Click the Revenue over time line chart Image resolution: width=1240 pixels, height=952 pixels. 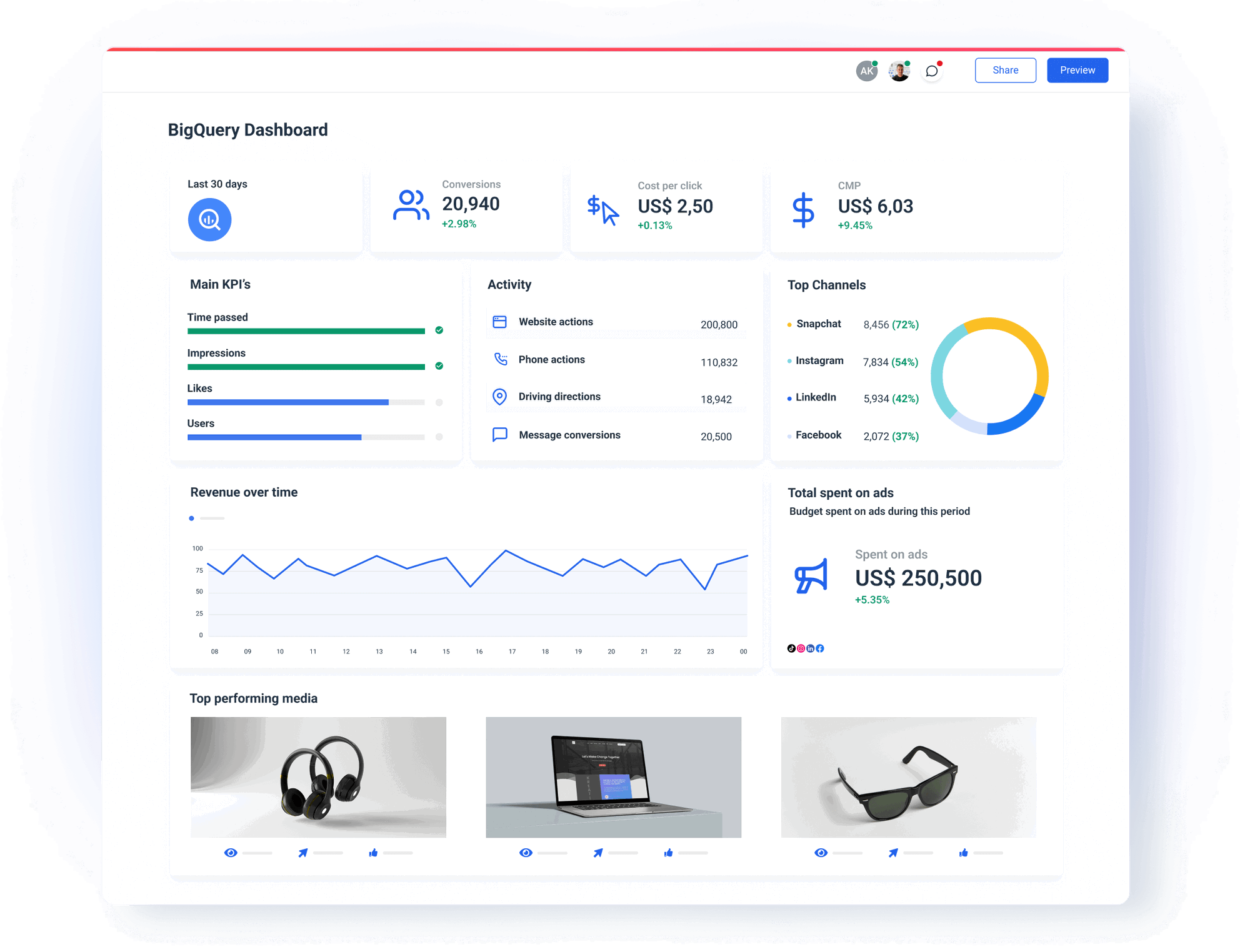[477, 592]
